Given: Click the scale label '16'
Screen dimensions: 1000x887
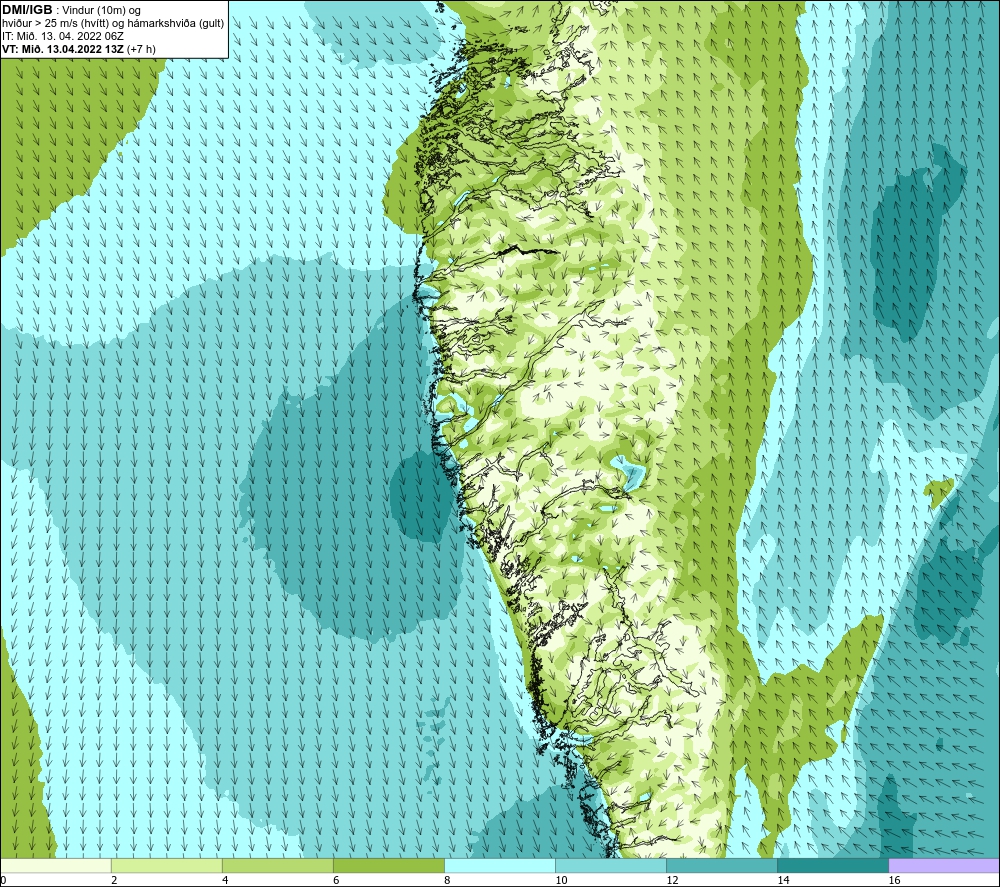Looking at the screenshot, I should [x=893, y=880].
